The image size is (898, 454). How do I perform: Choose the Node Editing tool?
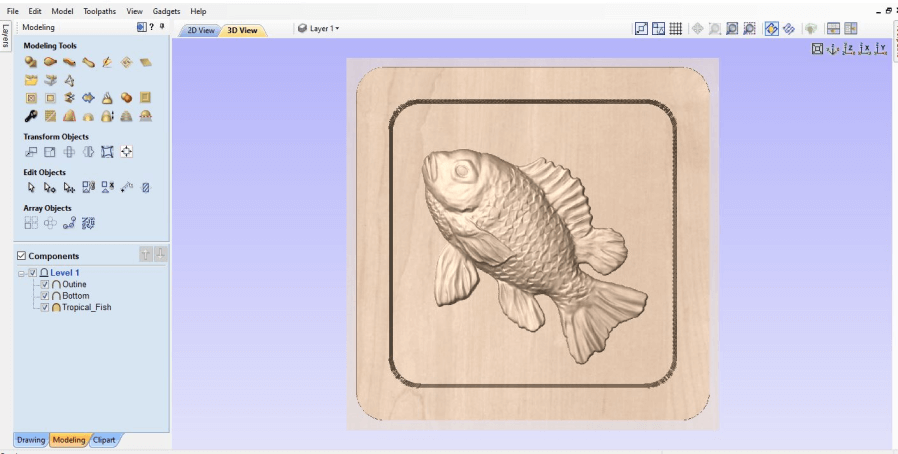(x=50, y=187)
